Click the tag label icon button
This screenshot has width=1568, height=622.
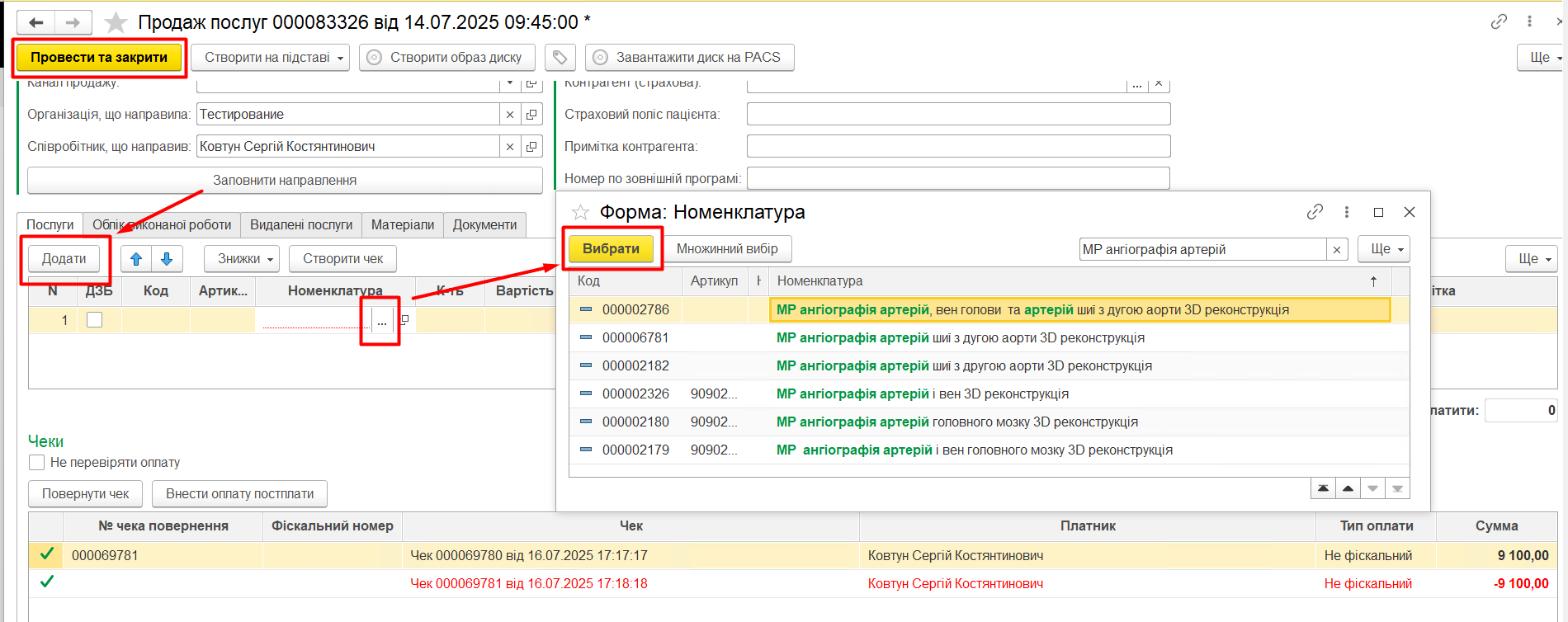[x=560, y=57]
